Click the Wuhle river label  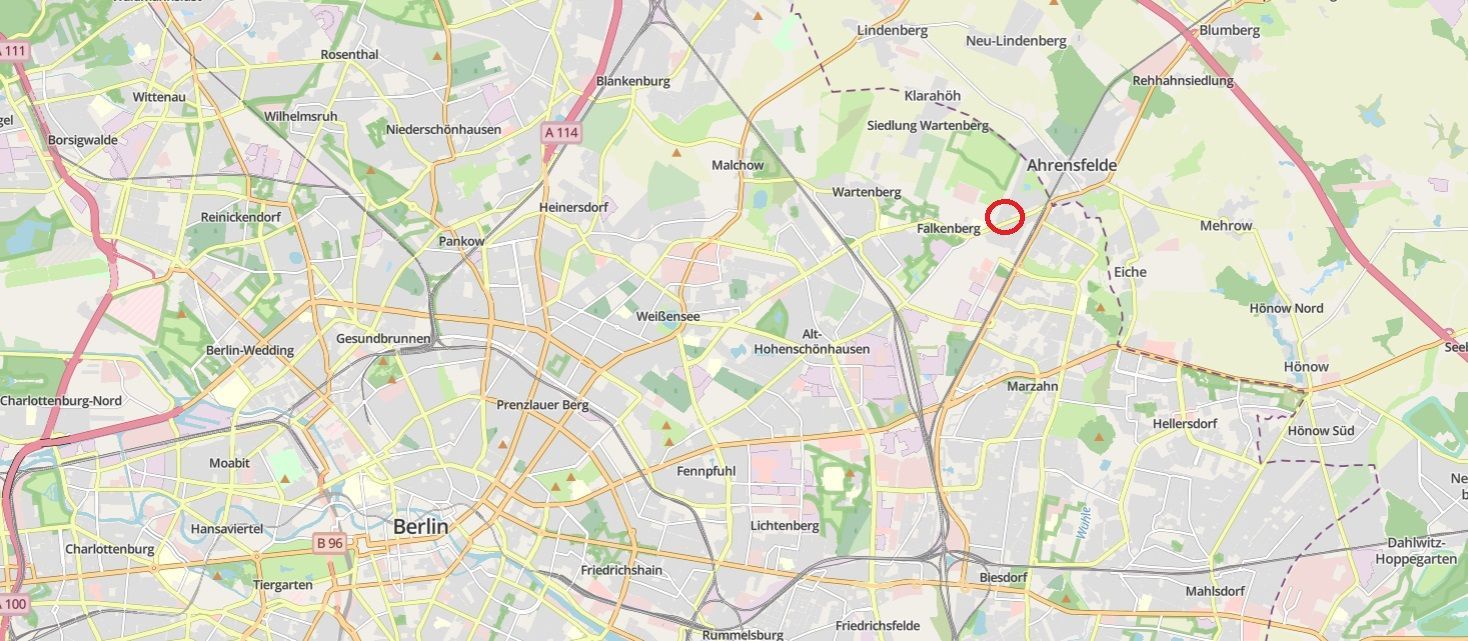[x=1082, y=522]
